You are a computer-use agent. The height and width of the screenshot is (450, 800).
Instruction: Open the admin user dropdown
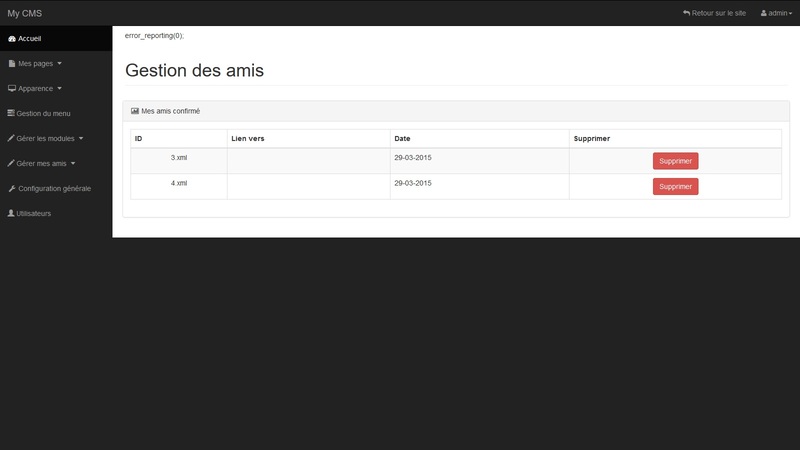tap(776, 13)
